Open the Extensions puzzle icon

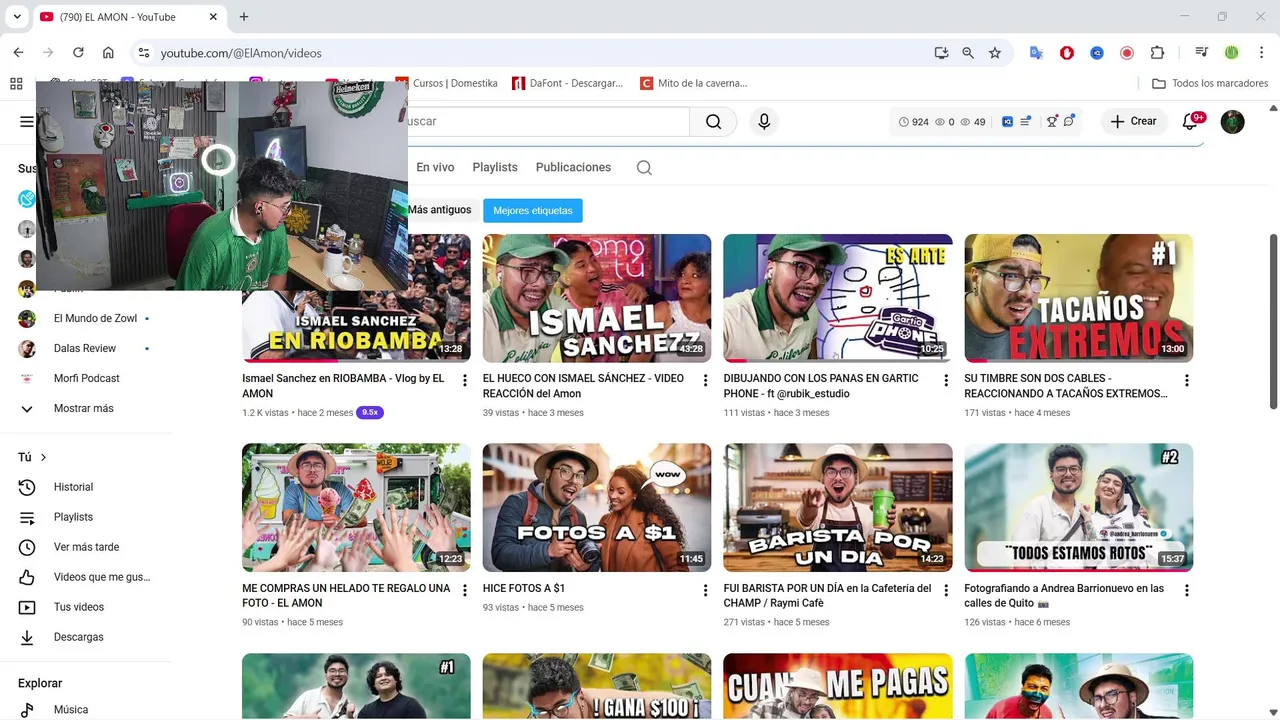pos(1157,53)
